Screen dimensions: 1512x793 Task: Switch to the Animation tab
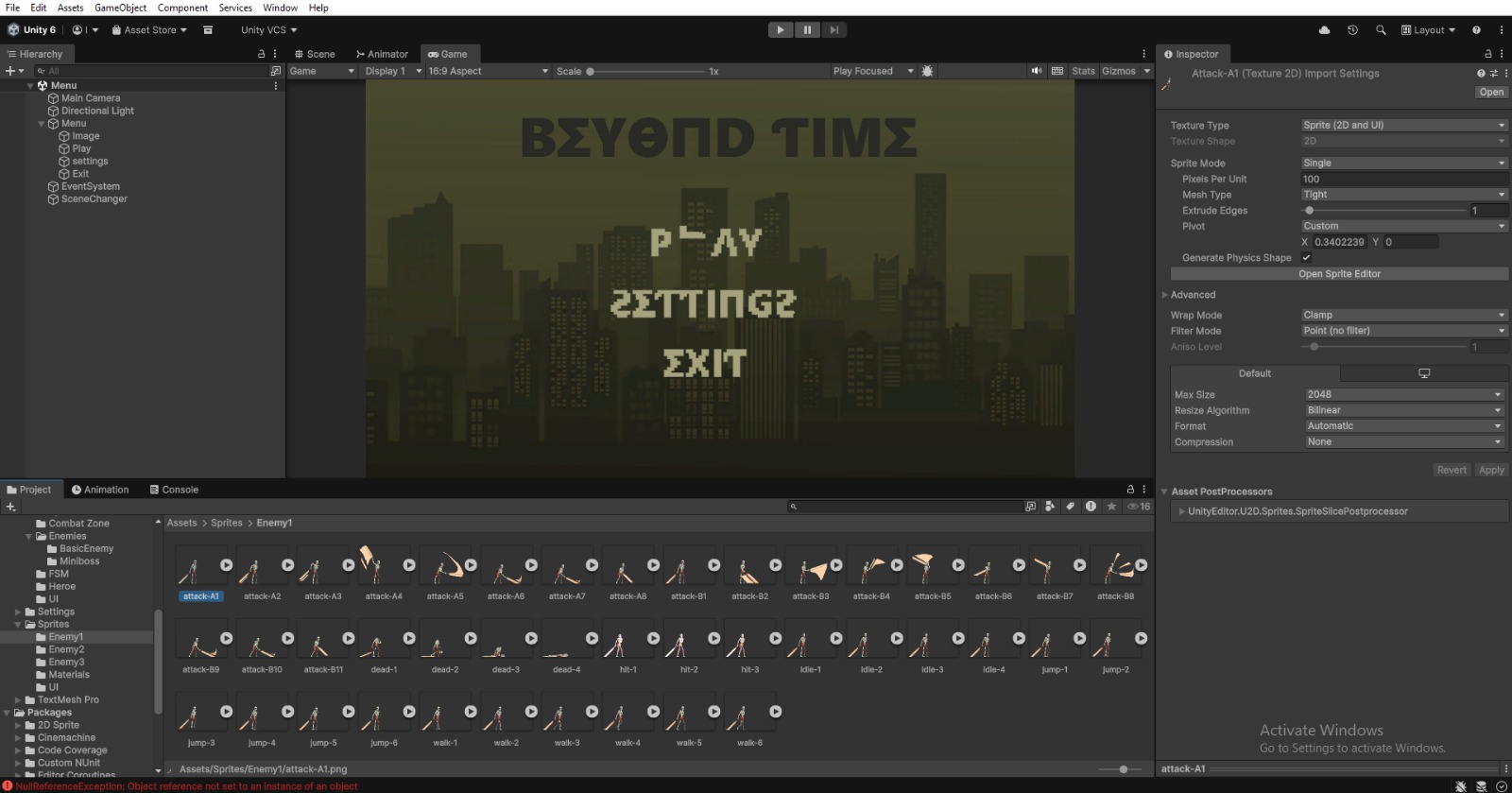tap(100, 490)
